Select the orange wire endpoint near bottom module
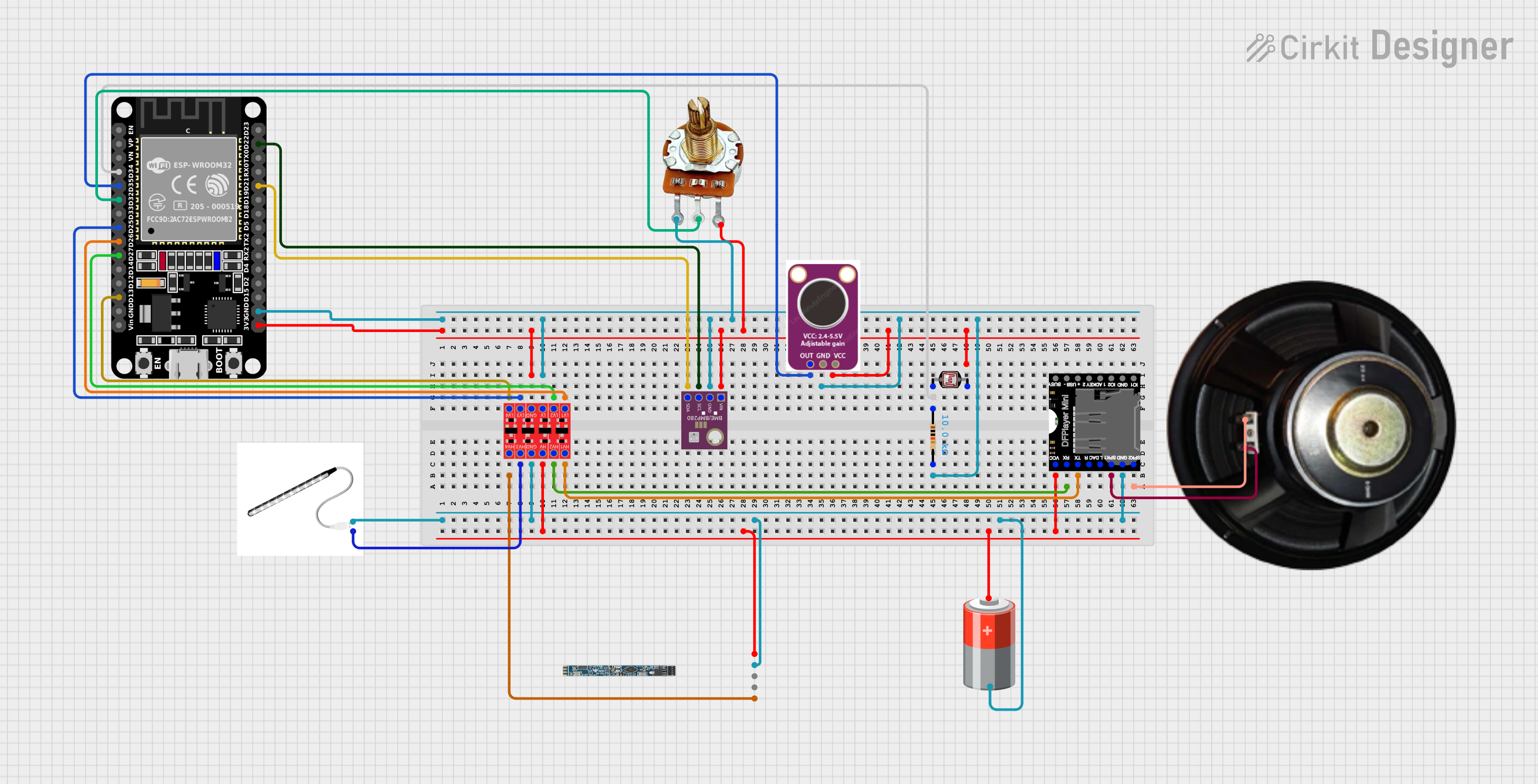Screen dimensions: 1538x784 point(755,698)
